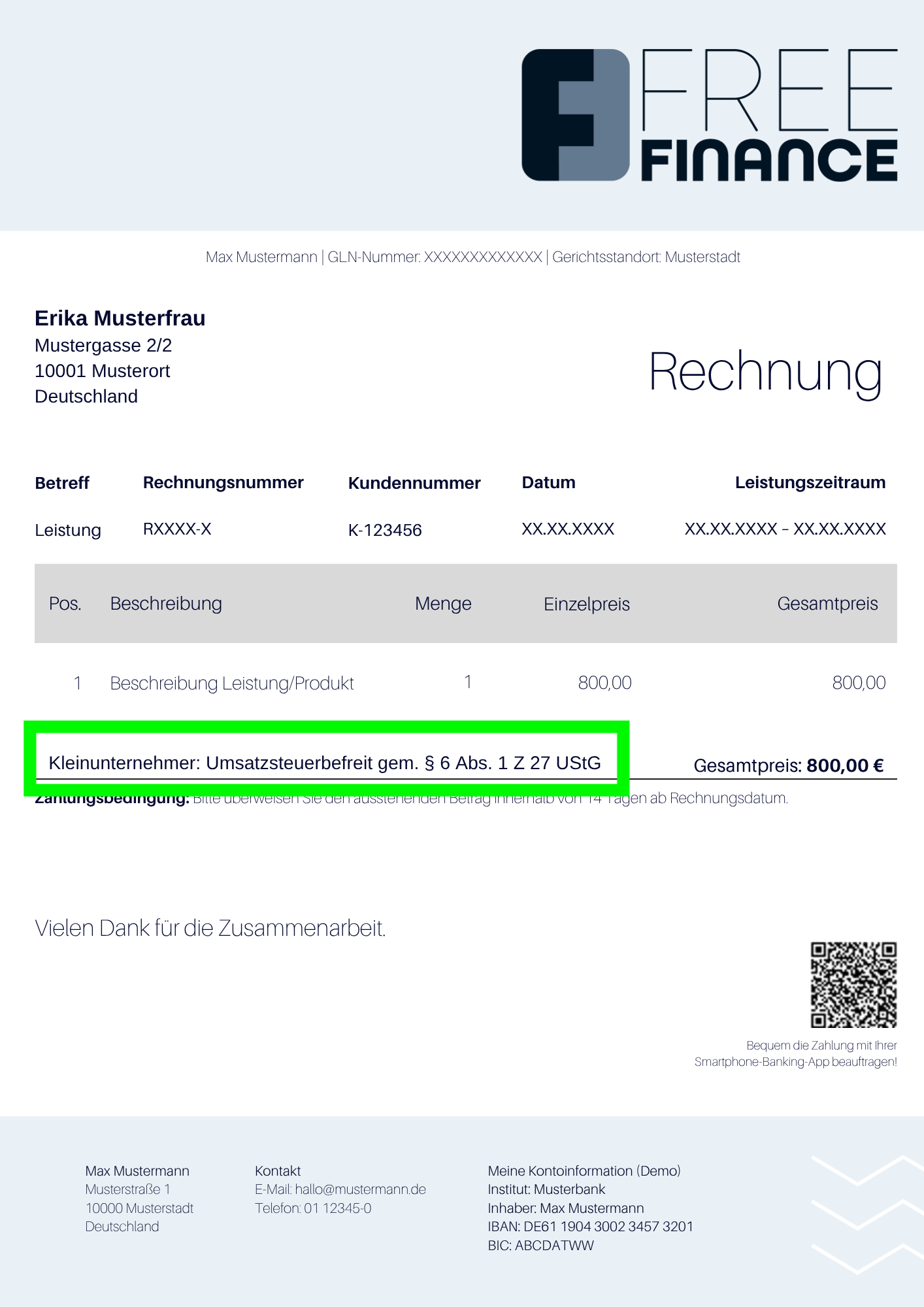The image size is (924, 1307).
Task: Select the Rechnung heading
Action: [765, 372]
